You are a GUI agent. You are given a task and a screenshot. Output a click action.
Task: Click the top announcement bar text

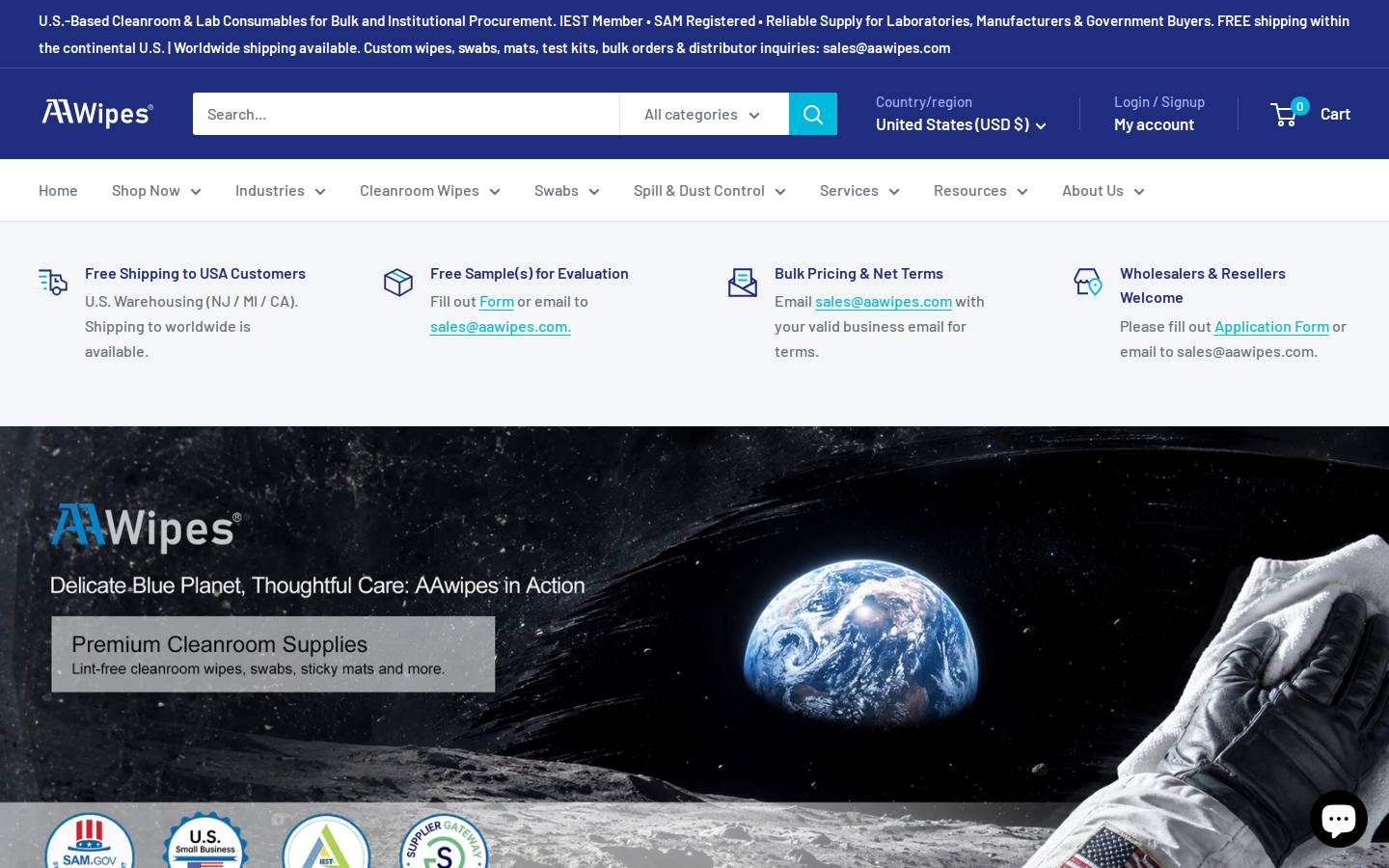pos(694,34)
